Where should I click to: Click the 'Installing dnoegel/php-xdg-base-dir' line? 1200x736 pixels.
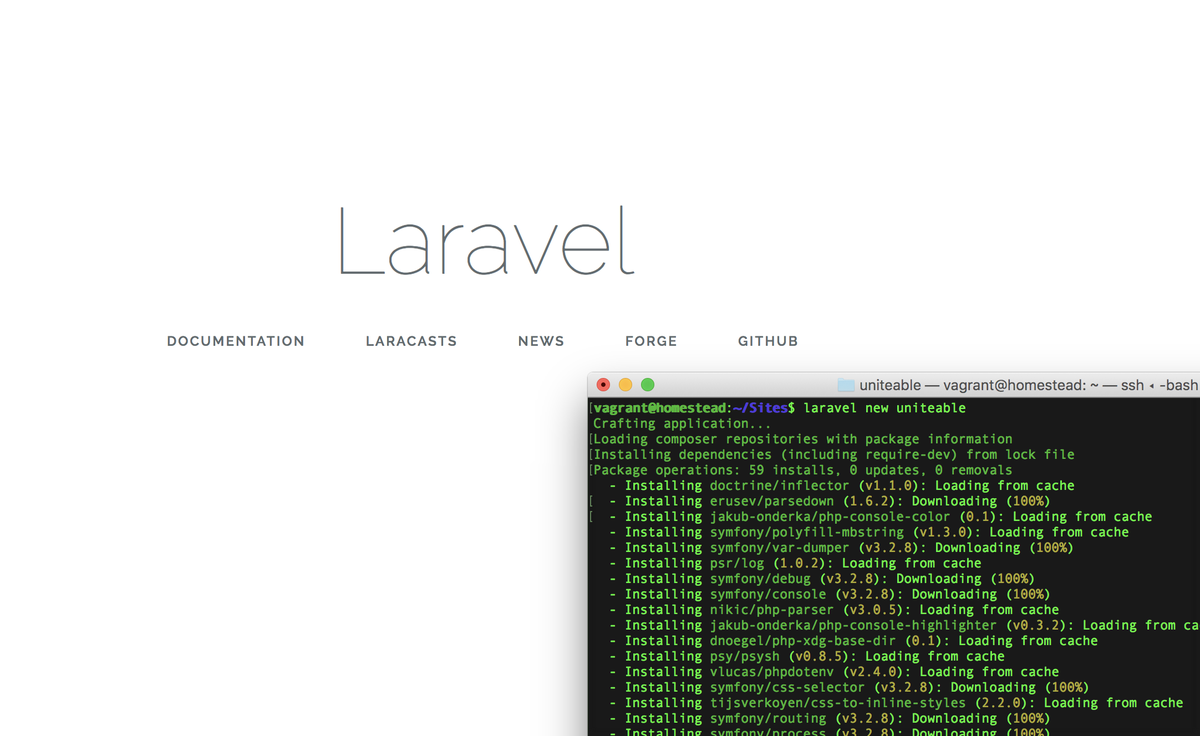(853, 641)
